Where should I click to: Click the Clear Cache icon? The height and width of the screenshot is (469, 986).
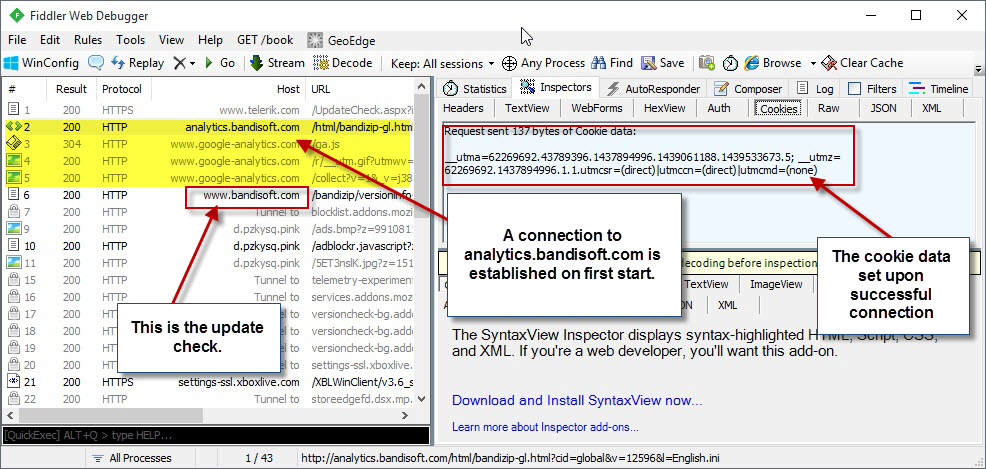(829, 63)
